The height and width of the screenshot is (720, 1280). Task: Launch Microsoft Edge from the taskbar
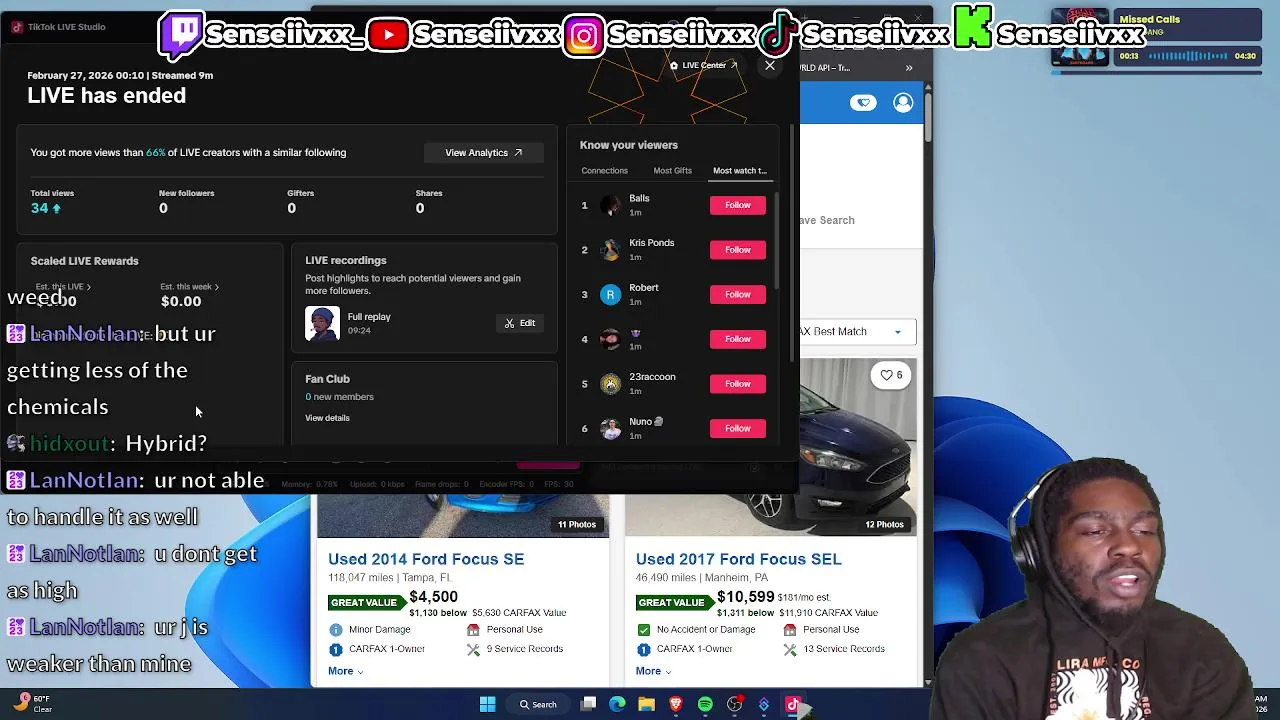[x=618, y=705]
